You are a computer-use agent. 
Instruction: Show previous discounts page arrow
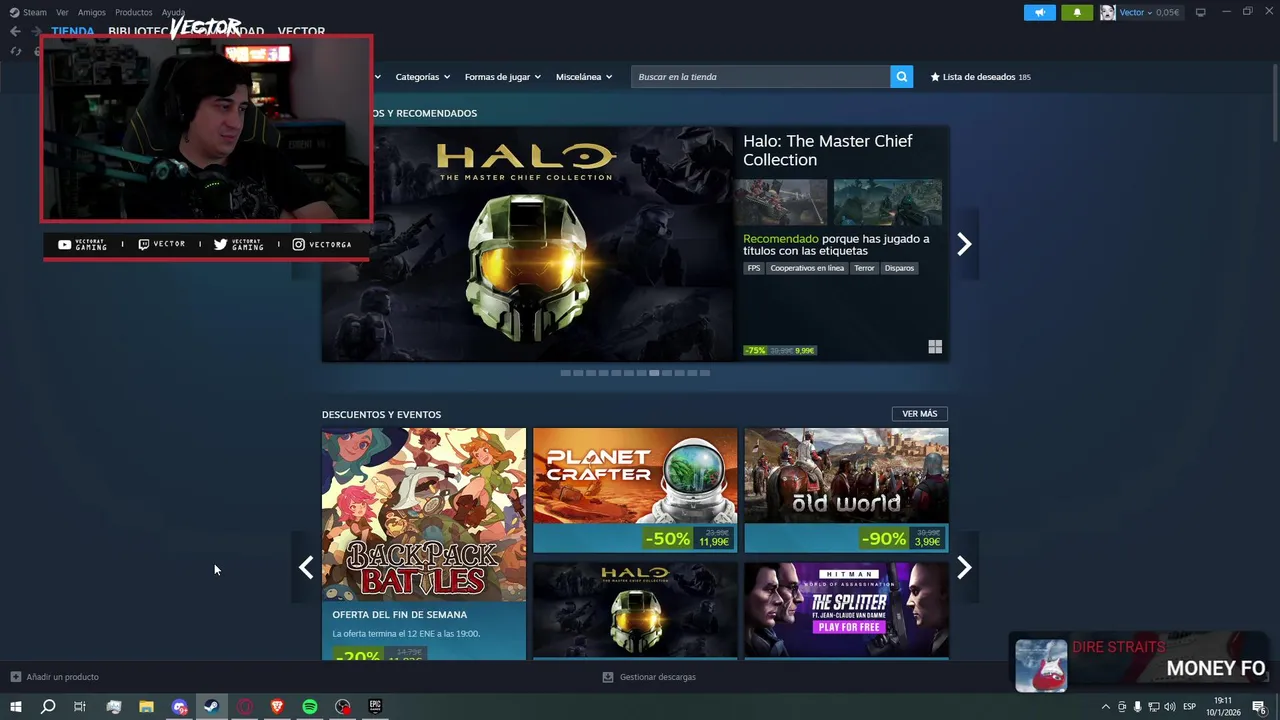[306, 567]
